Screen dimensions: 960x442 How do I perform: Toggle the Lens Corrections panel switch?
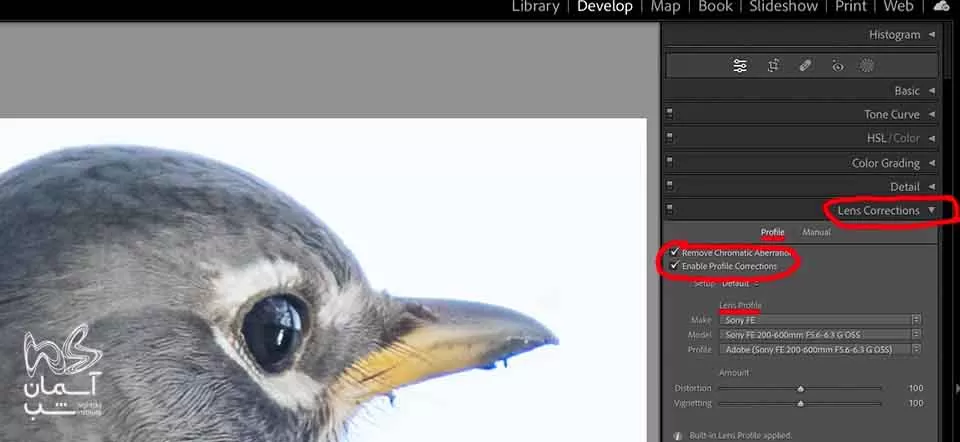click(x=669, y=210)
